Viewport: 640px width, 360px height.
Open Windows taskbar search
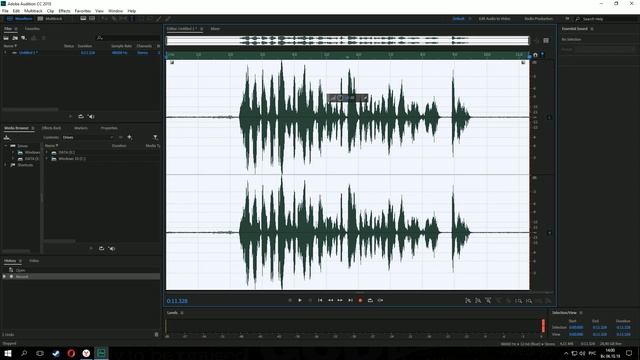point(24,353)
